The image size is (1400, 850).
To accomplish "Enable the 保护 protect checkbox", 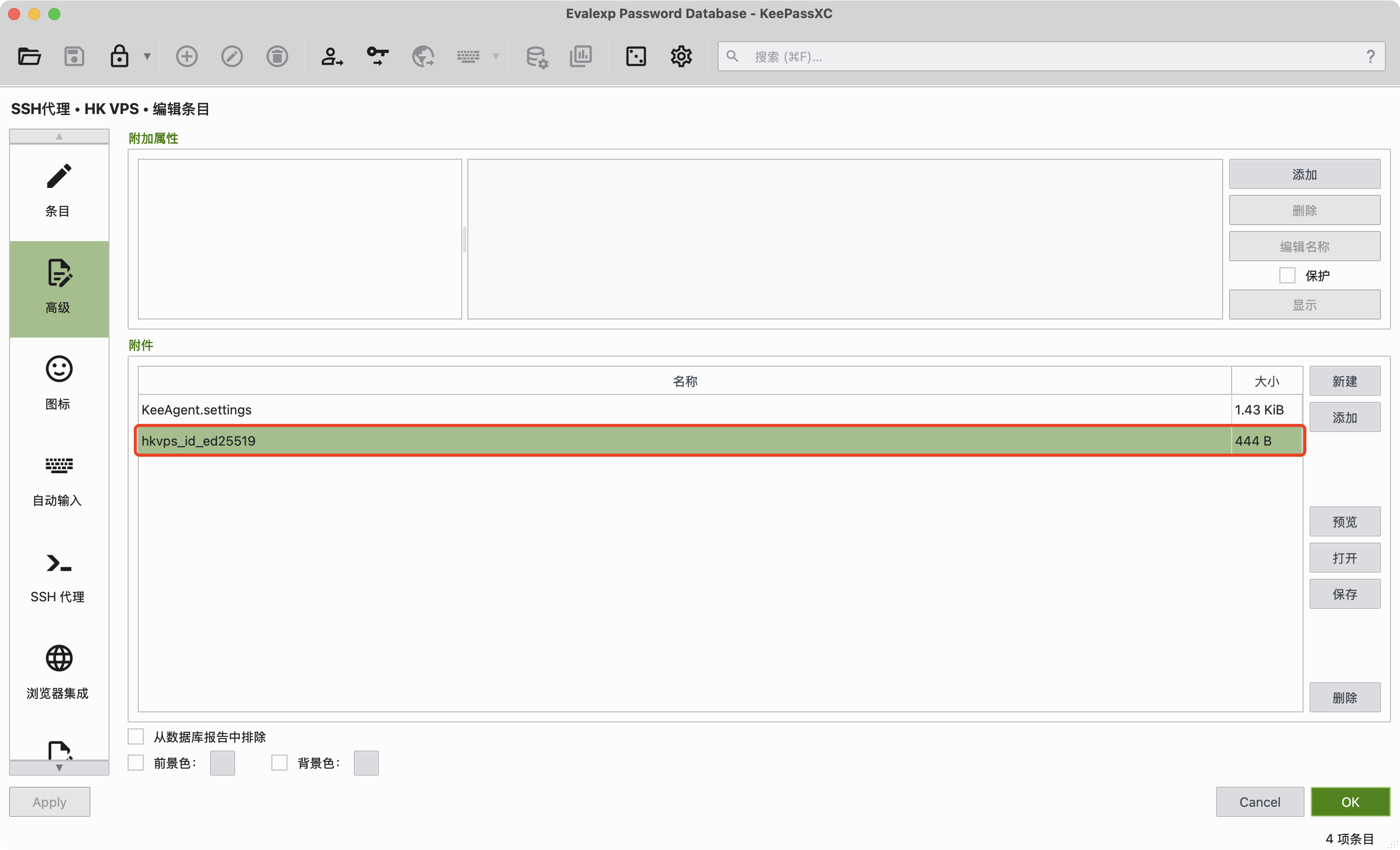I will point(1287,276).
